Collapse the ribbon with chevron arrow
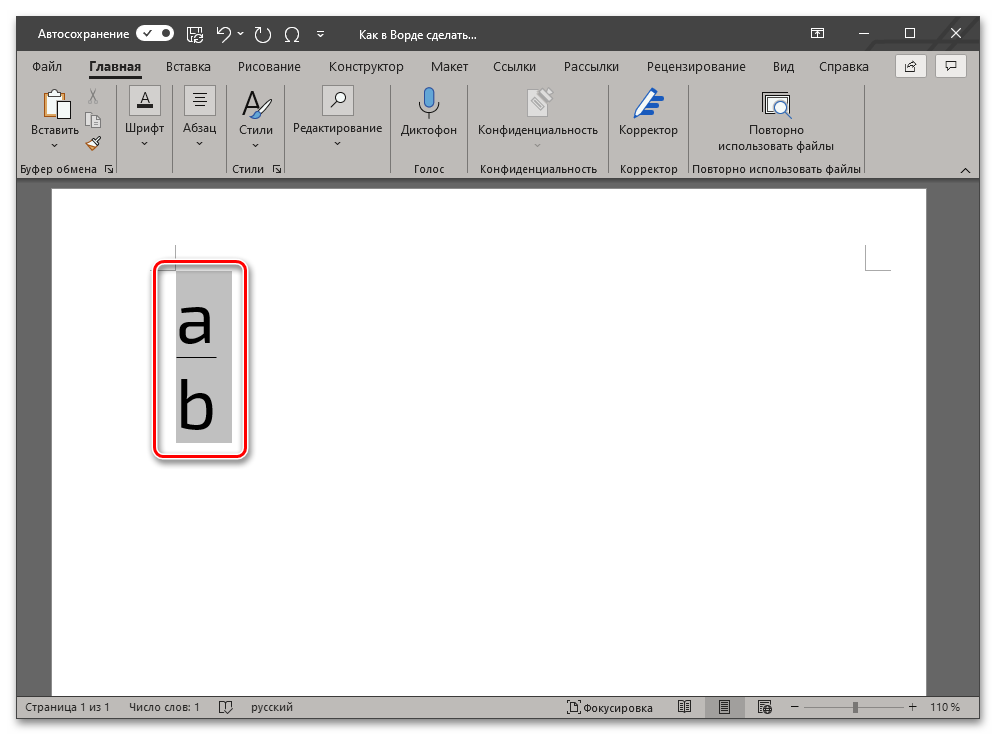Viewport: 996px width, 735px height. coord(965,171)
